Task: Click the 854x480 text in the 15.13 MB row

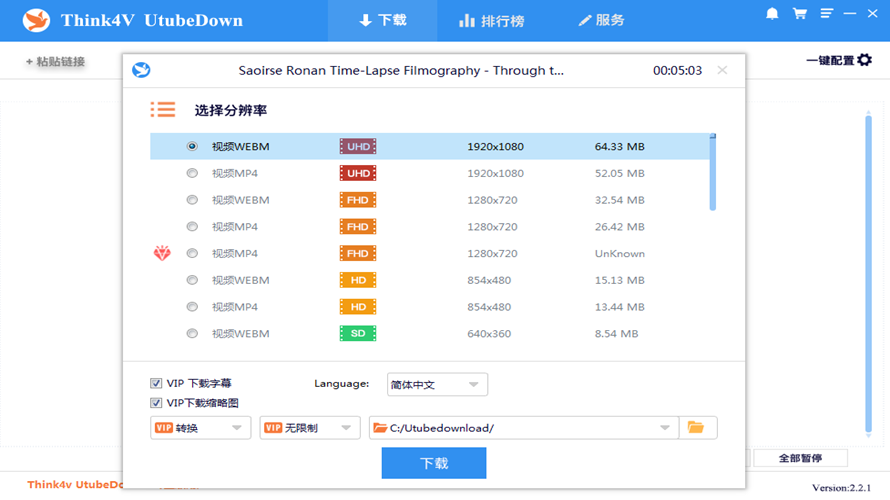Action: (x=489, y=280)
